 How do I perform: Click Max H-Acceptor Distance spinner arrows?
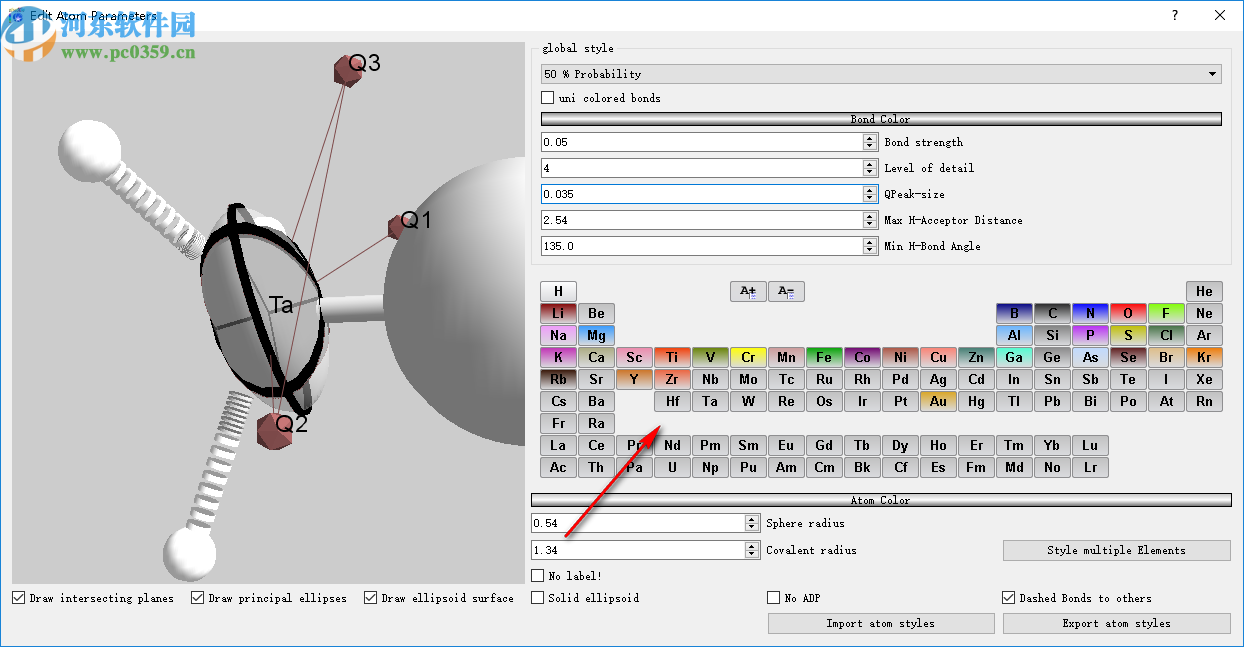870,220
